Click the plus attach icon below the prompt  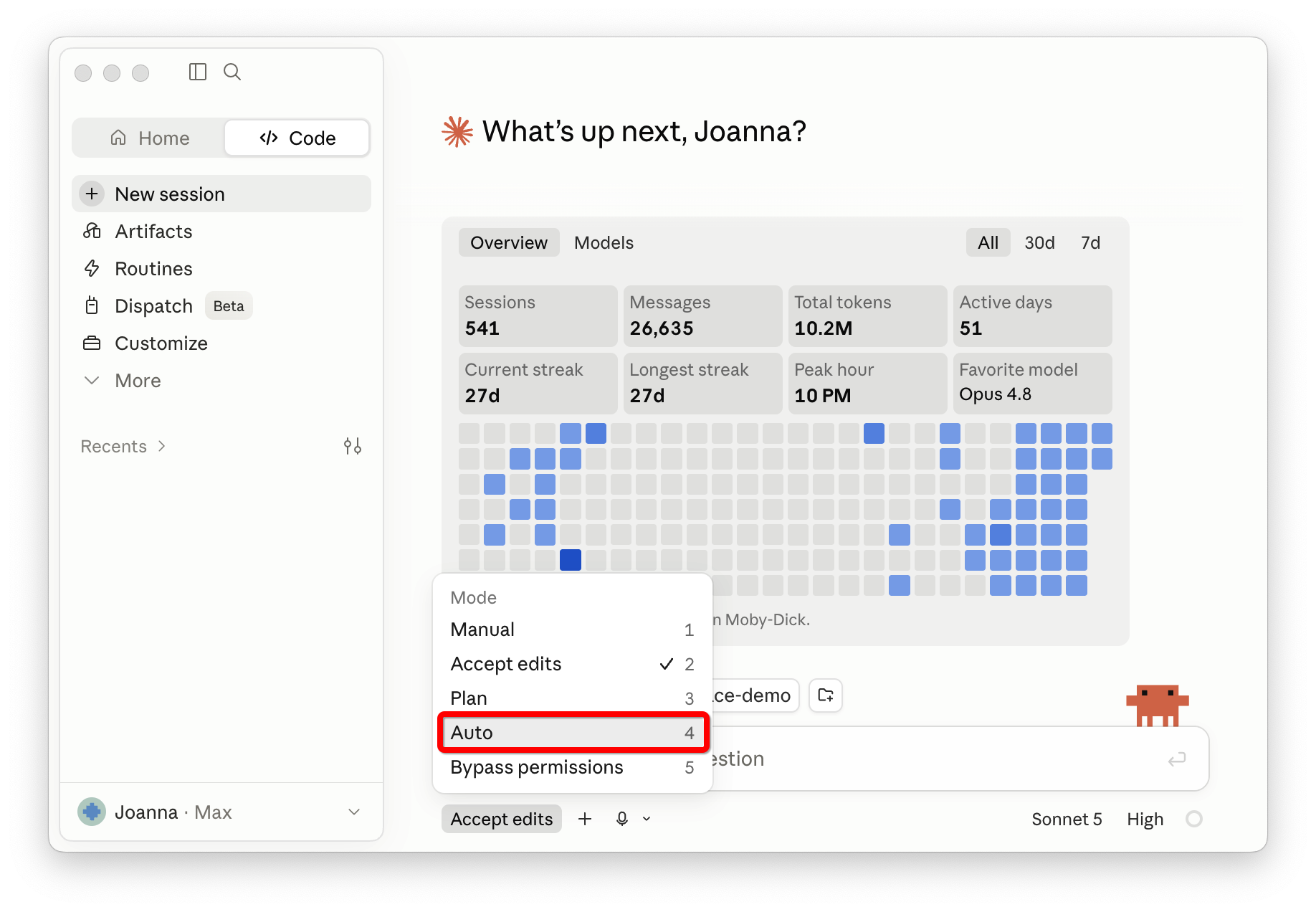click(585, 819)
